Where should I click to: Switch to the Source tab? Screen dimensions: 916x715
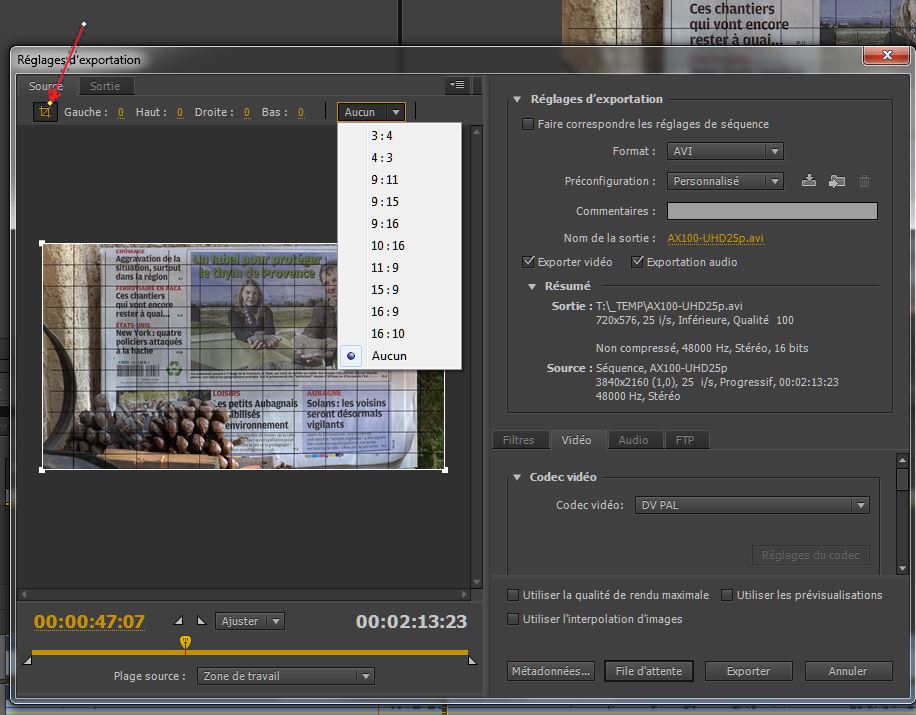(46, 86)
